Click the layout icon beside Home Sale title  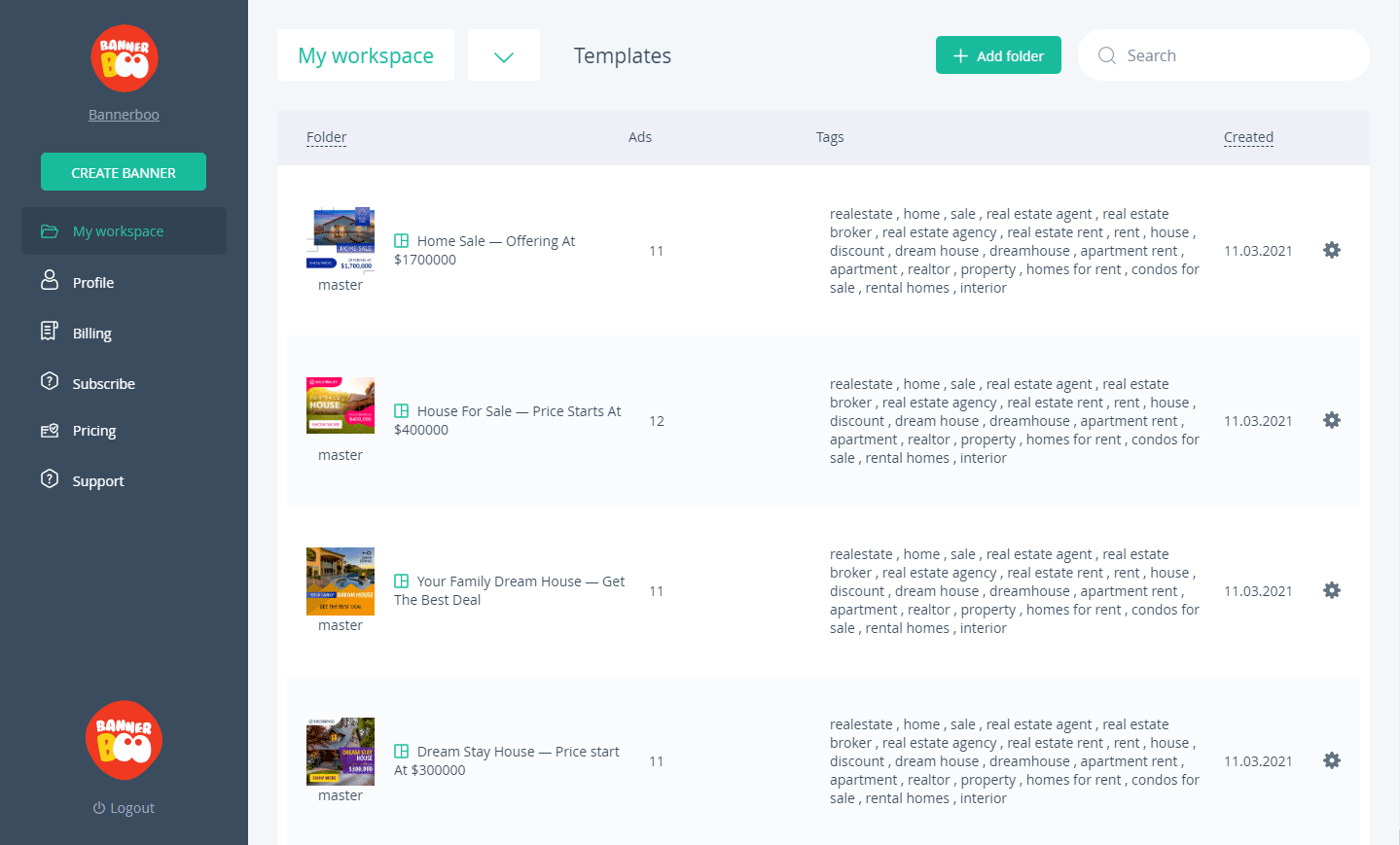tap(401, 240)
